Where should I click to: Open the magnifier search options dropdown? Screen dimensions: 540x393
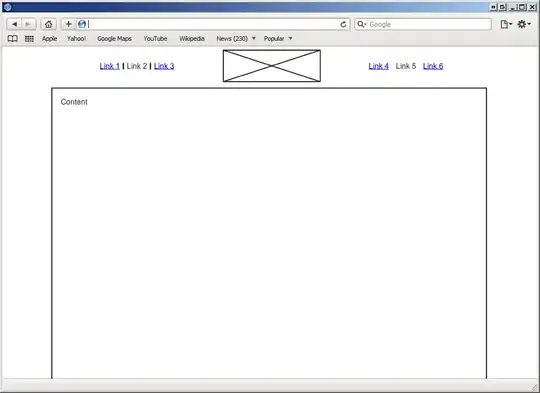362,24
